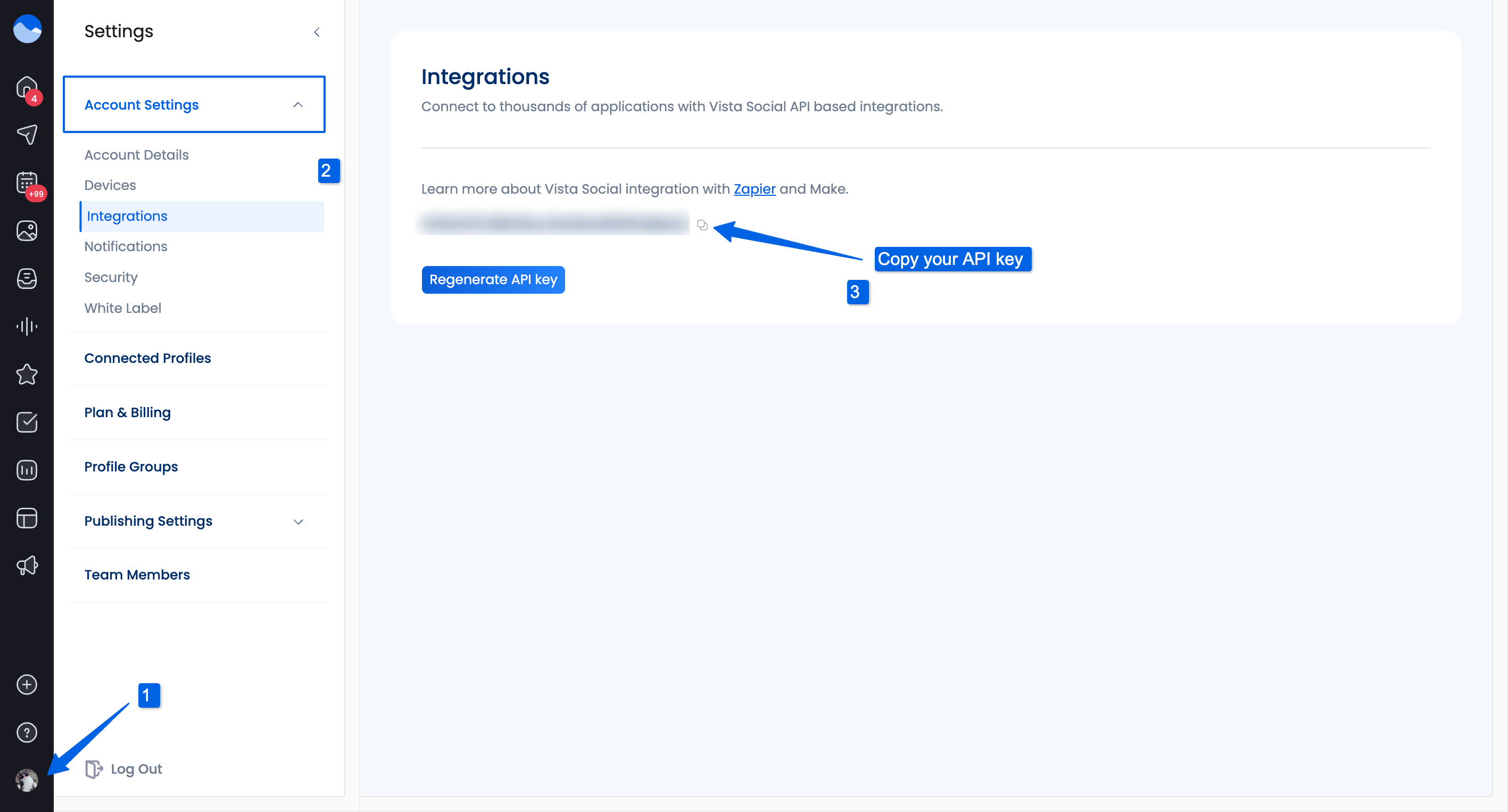Open the reports bar chart icon
1508x812 pixels.
27,470
